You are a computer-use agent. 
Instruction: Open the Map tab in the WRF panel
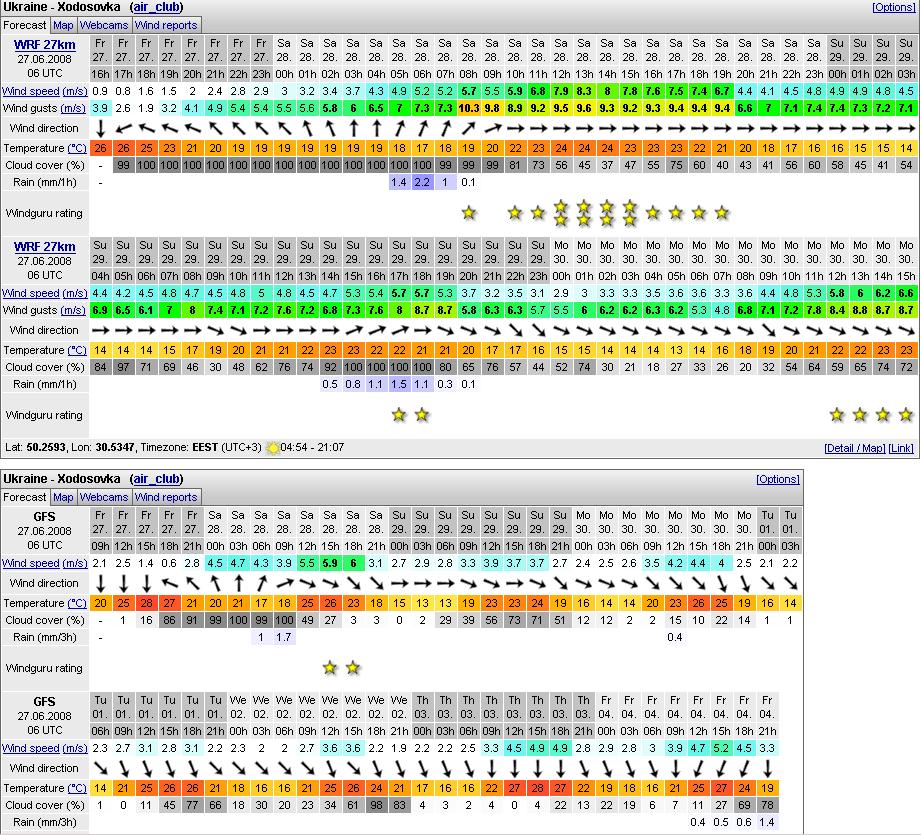(63, 25)
